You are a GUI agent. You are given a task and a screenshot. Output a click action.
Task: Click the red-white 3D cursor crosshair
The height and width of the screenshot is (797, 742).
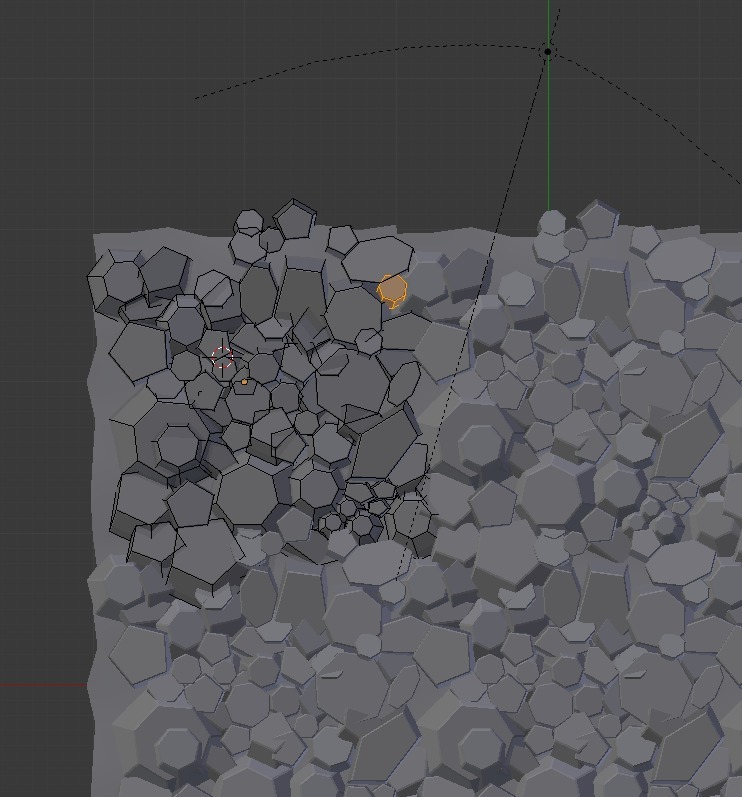point(222,357)
